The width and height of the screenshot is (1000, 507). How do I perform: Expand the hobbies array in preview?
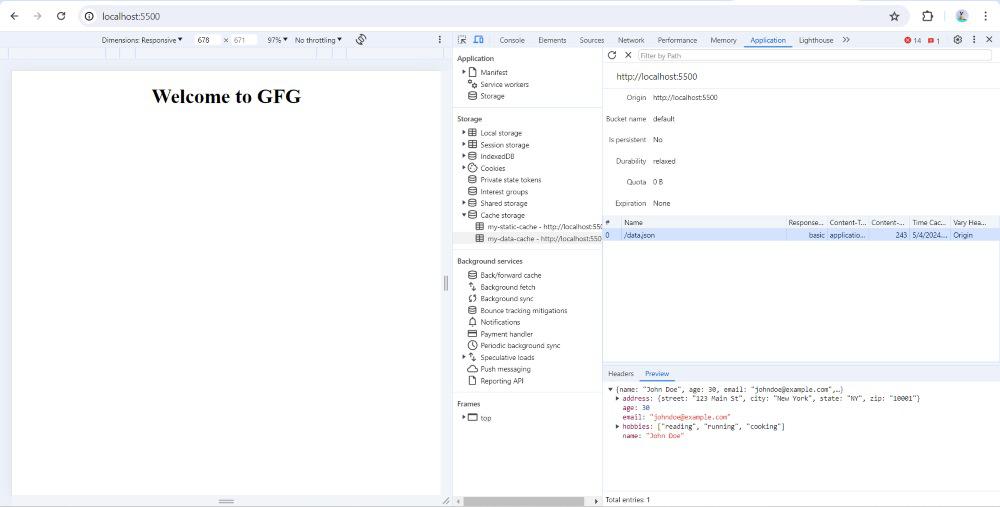click(x=617, y=426)
